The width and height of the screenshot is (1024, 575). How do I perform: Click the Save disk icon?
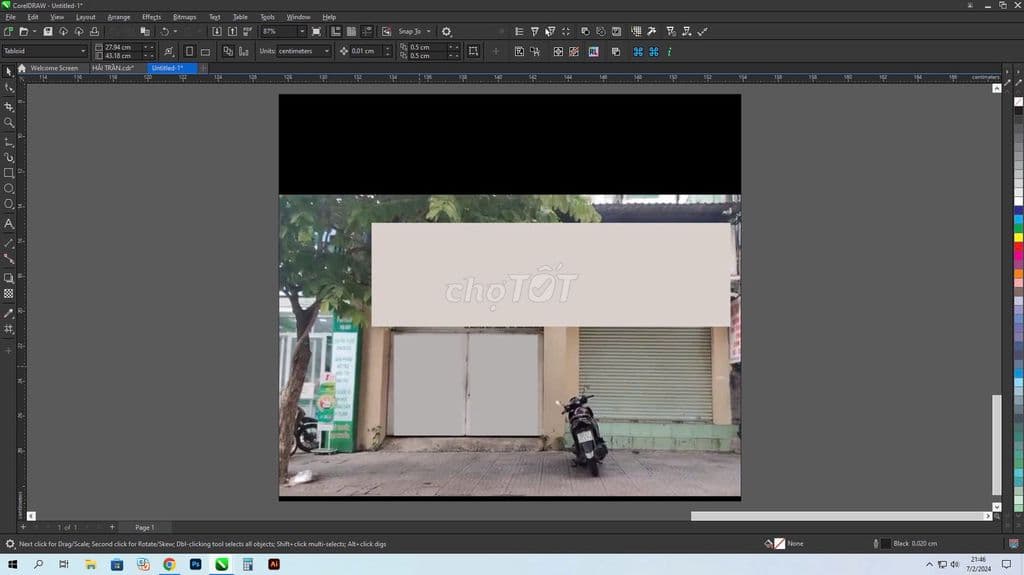tap(48, 31)
